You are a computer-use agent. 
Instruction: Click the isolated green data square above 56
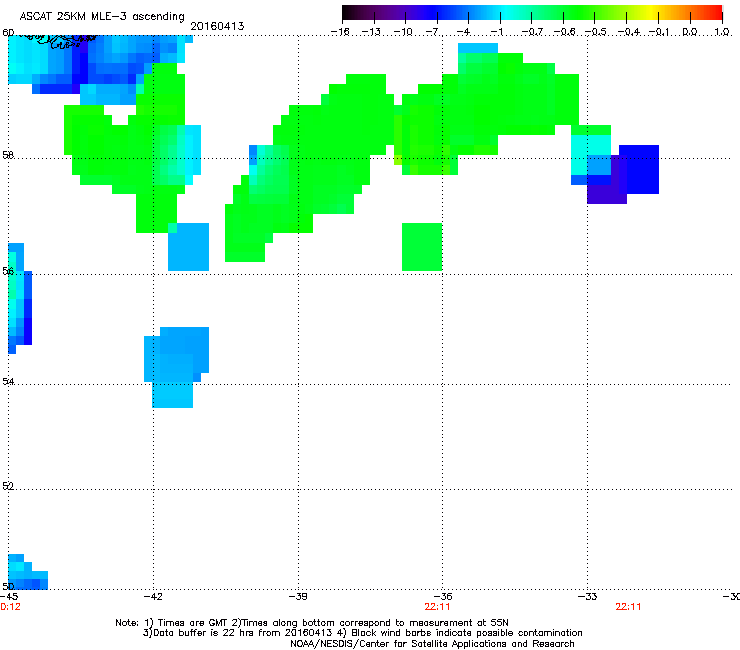(422, 247)
